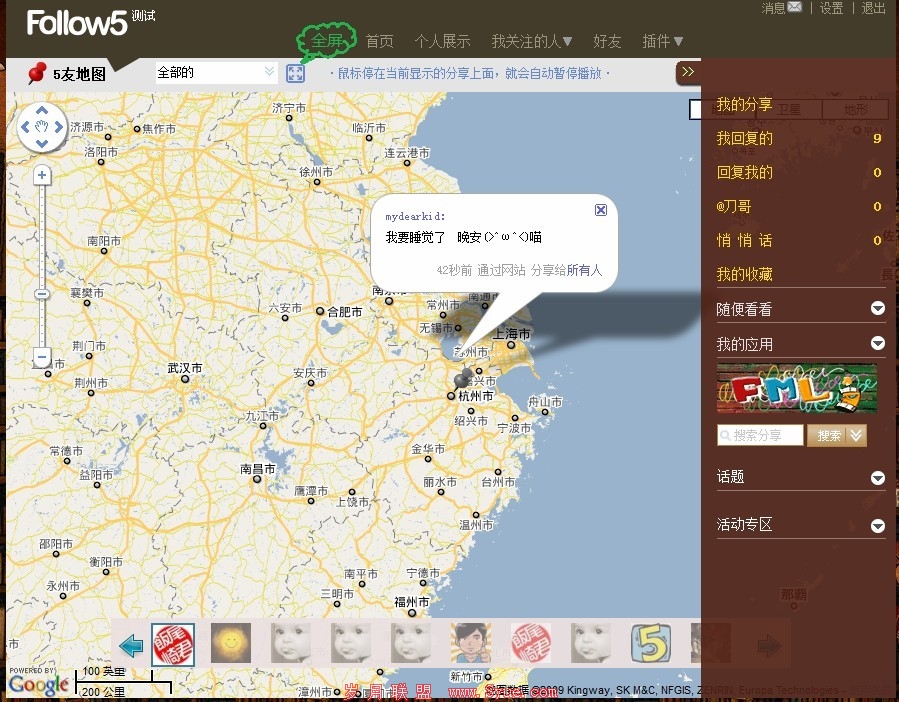Open 我的分享 in sidebar

744,104
